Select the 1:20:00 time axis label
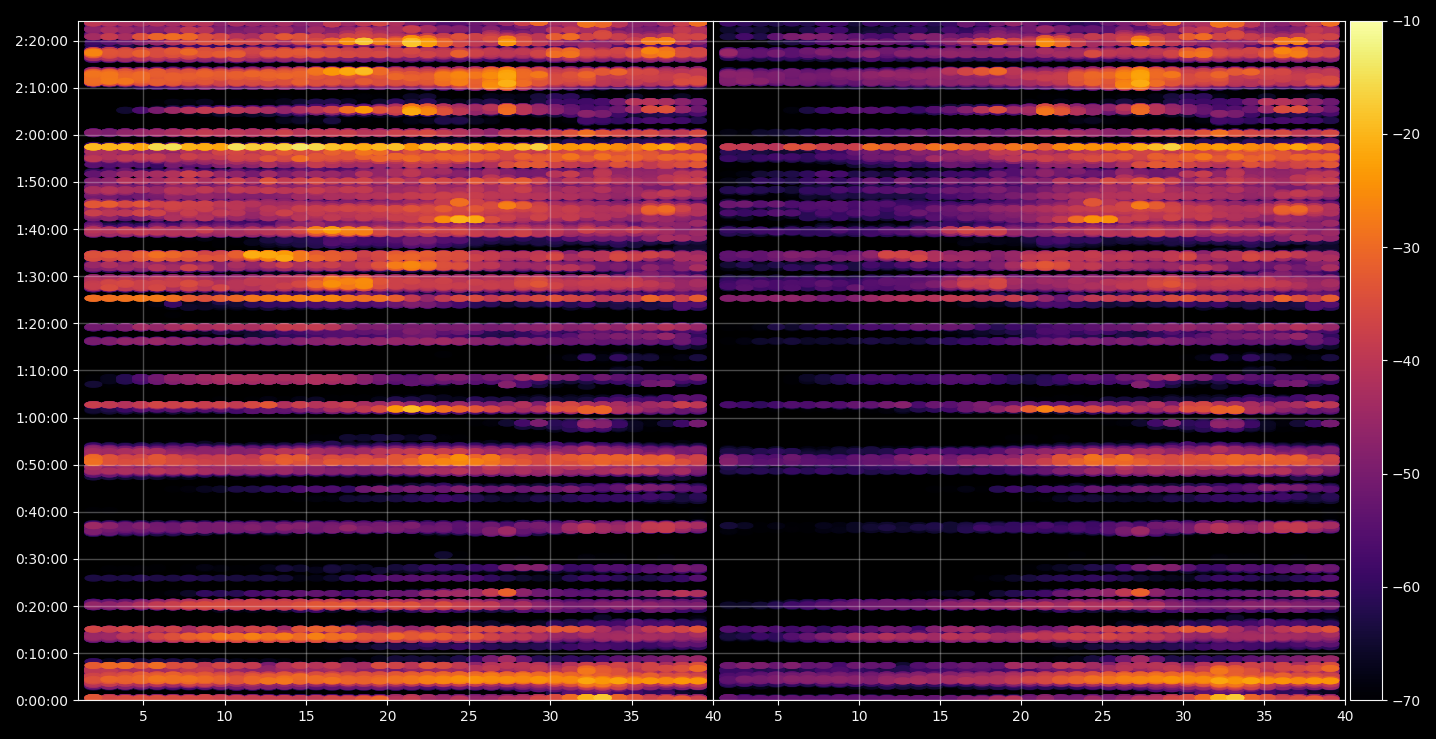This screenshot has height=739, width=1436. tap(42, 324)
